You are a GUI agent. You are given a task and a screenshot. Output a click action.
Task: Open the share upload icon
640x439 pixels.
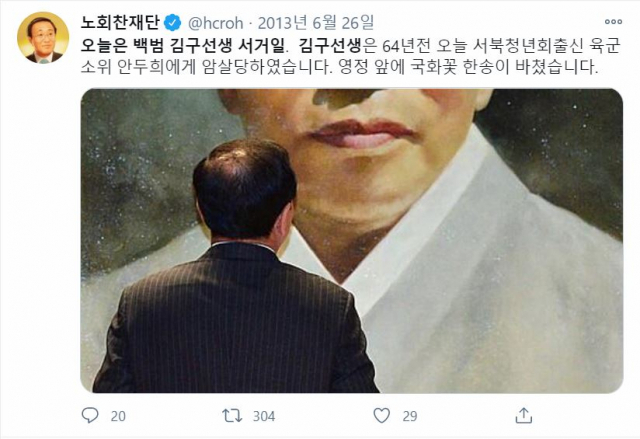[x=524, y=415]
